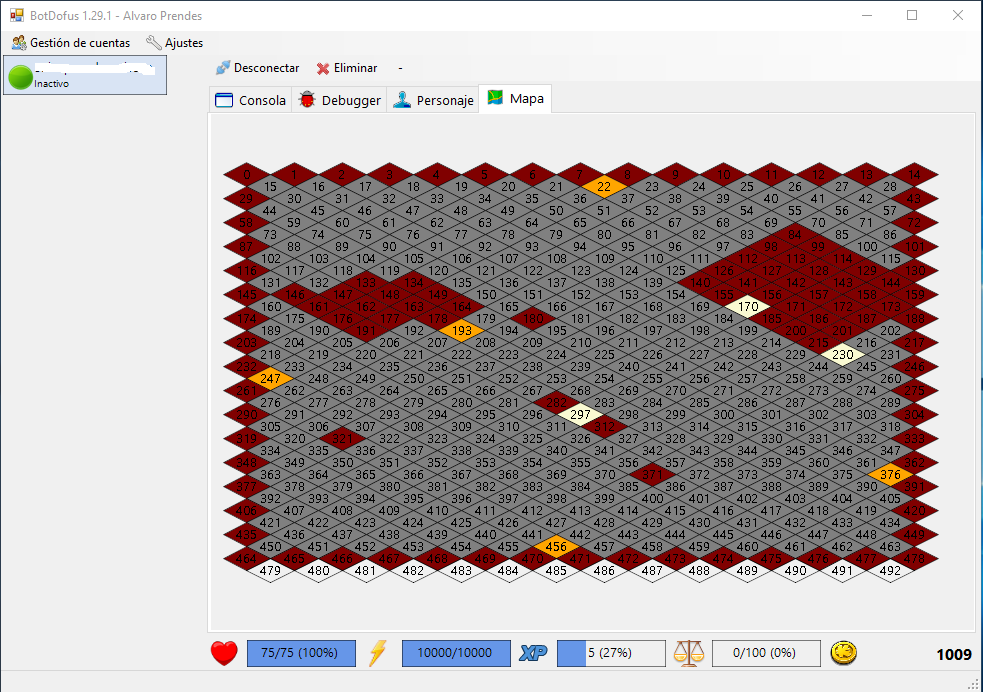Click the Gestión de cuentas users icon
Screen dimensions: 983x692
click(x=19, y=43)
